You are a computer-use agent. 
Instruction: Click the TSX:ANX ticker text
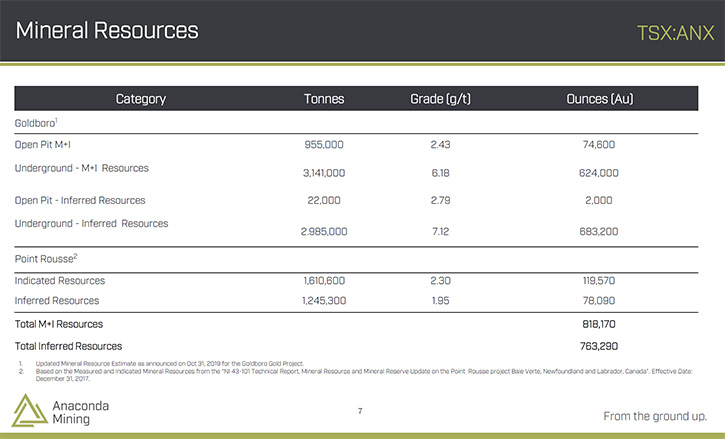click(676, 33)
